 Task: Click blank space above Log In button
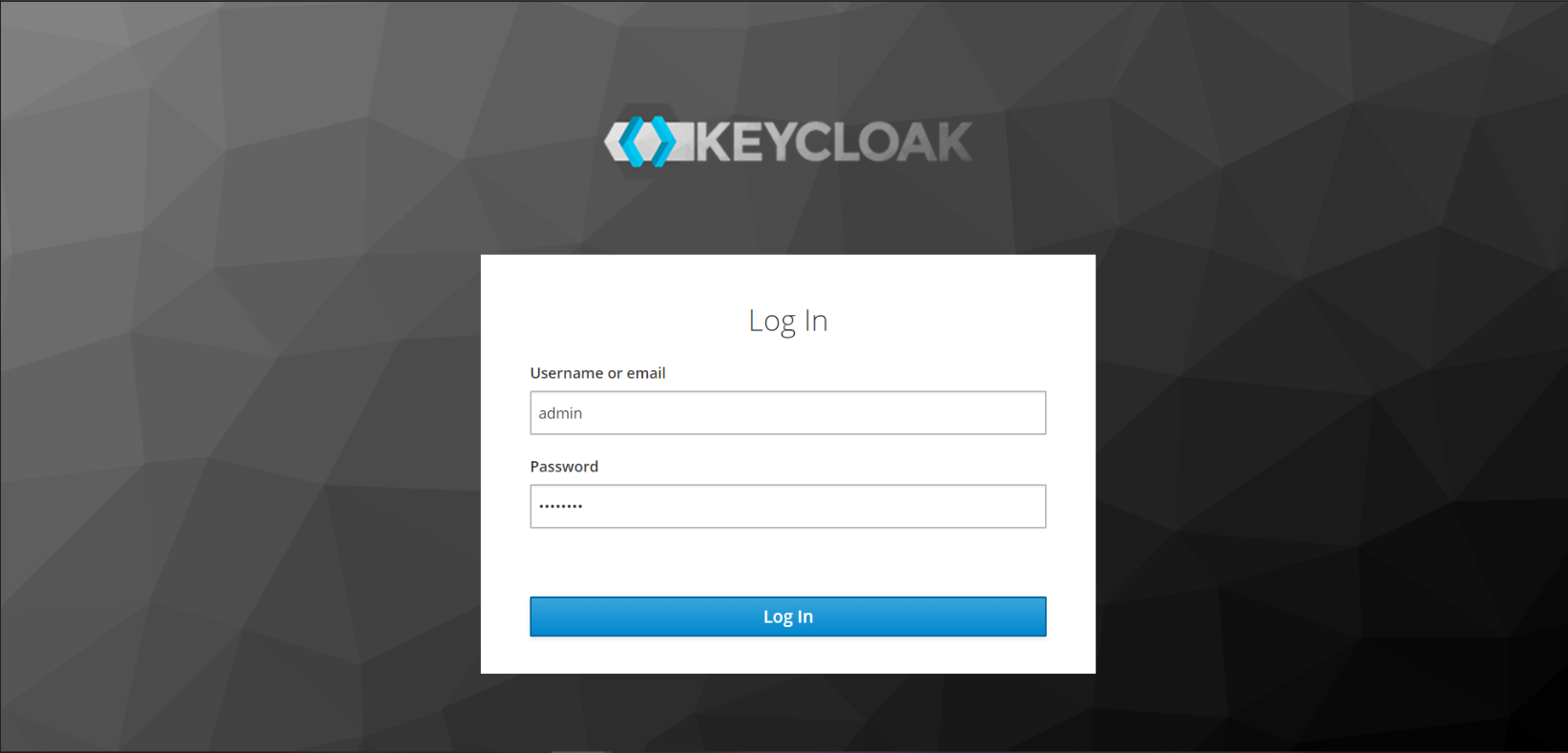point(787,563)
